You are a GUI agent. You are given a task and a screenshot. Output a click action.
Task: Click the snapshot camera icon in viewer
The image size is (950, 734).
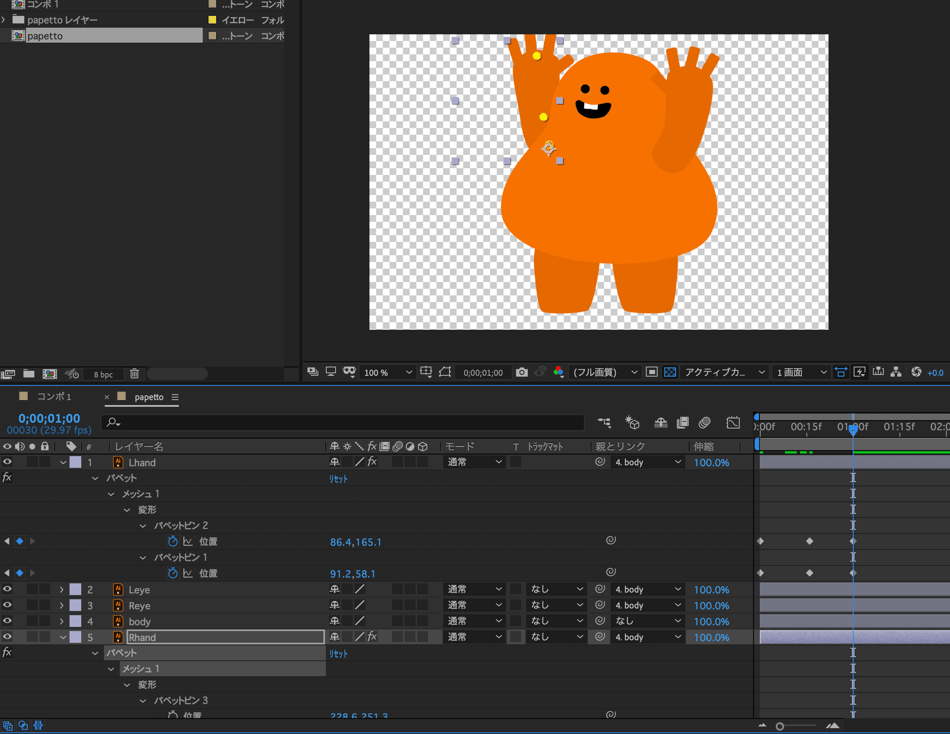pos(521,372)
